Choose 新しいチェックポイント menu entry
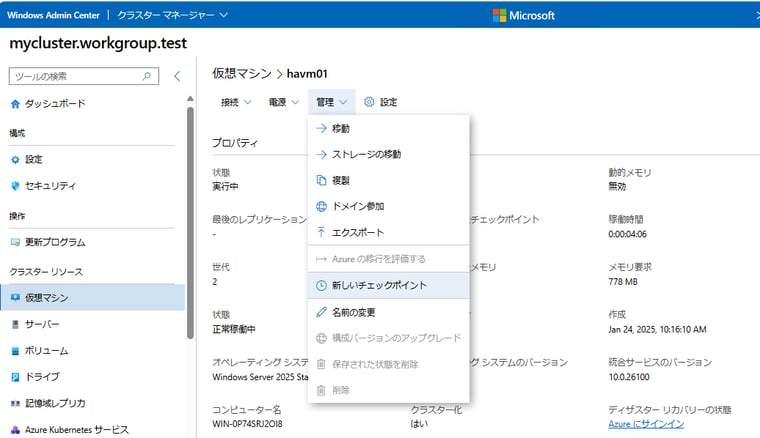Screen dimensions: 760x438 (388, 285)
